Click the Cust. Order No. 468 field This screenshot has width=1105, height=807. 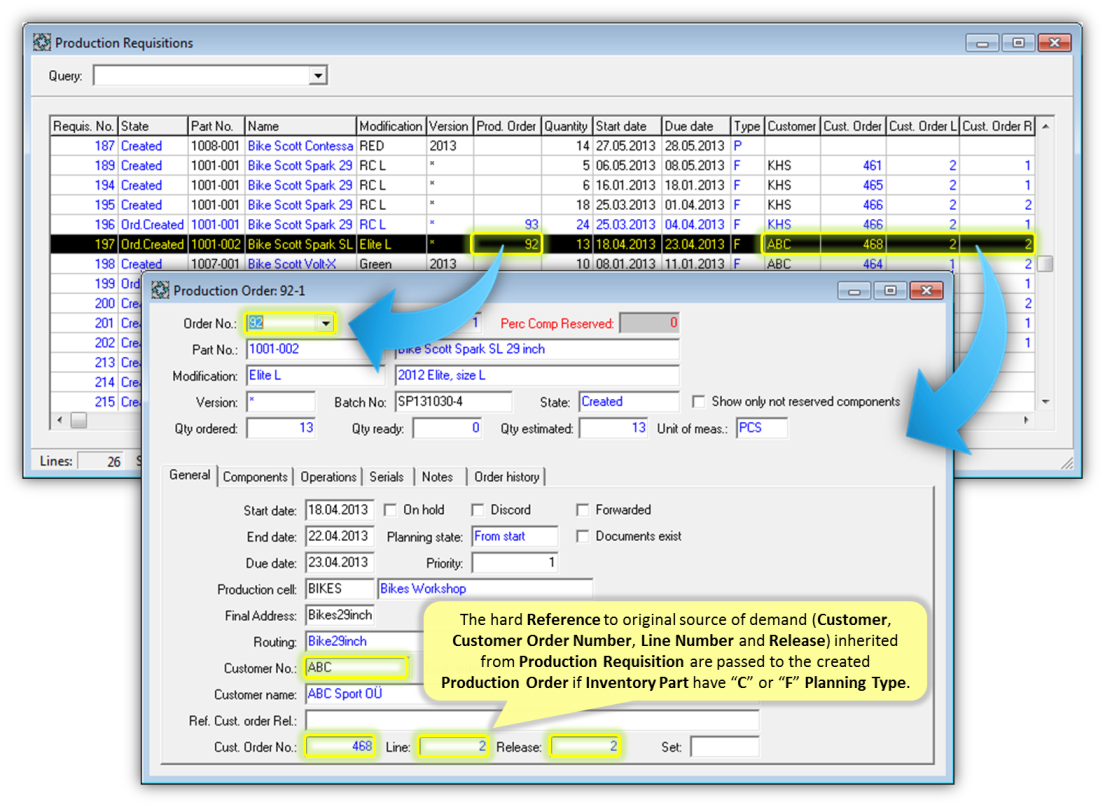339,746
